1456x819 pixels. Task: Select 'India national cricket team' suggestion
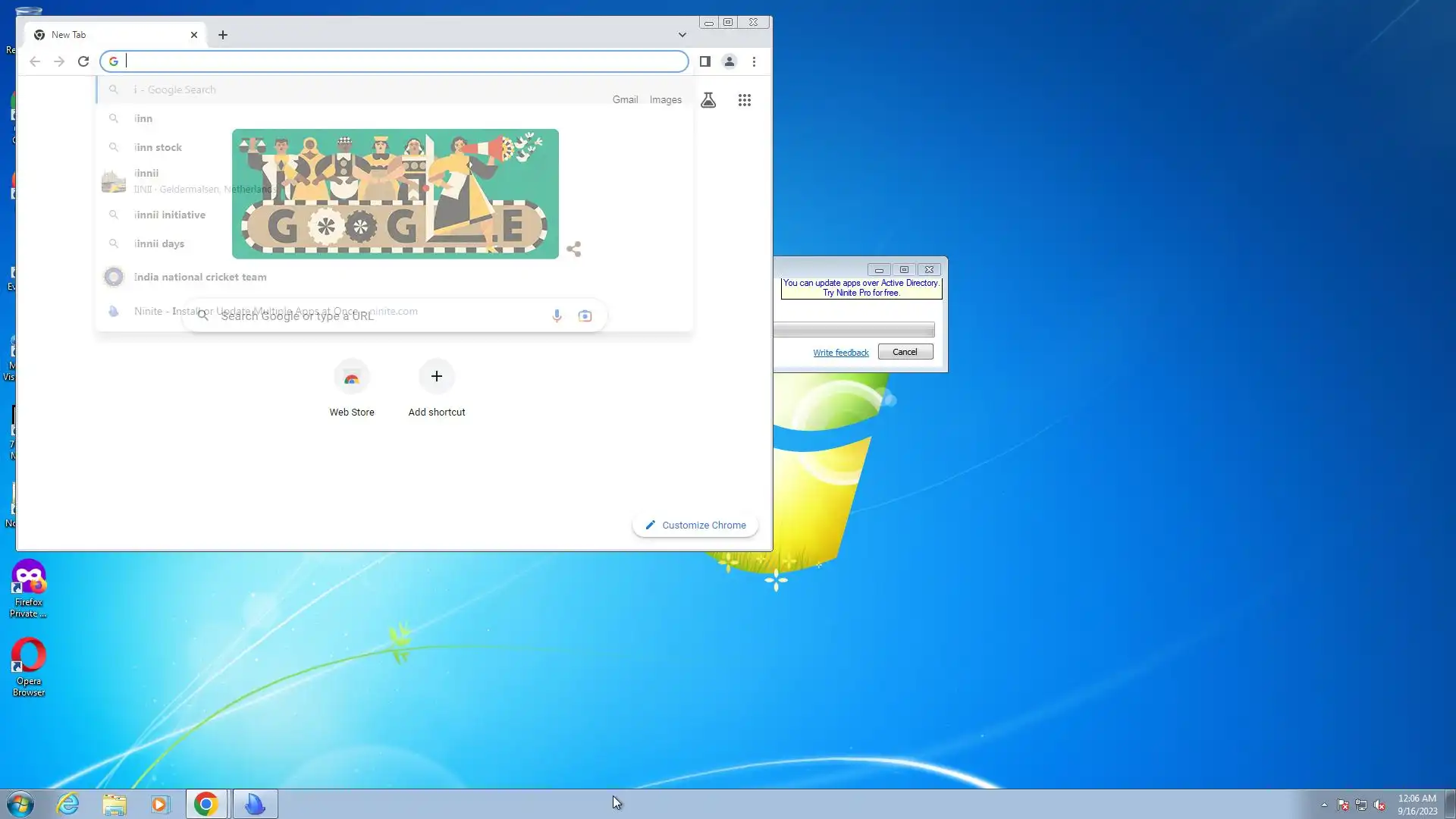[200, 277]
